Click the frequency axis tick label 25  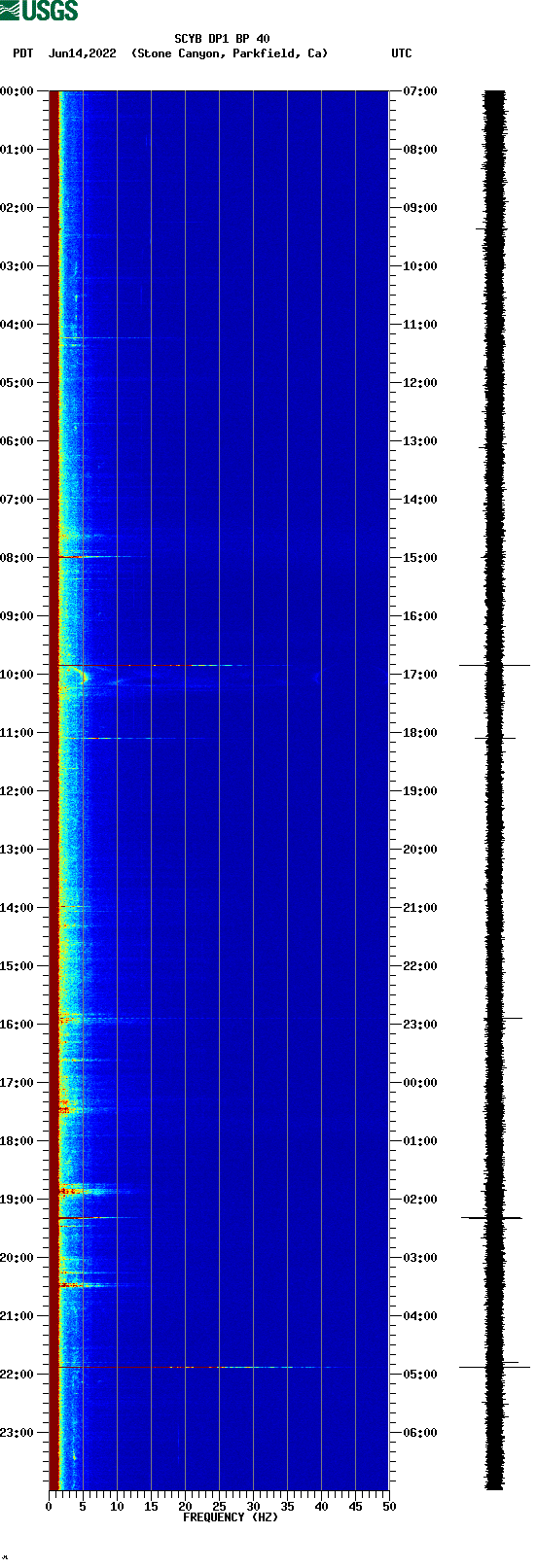click(x=219, y=1507)
